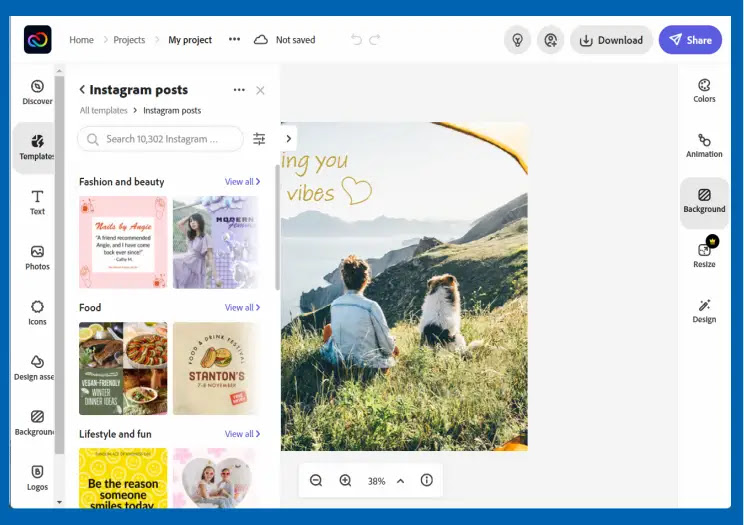This screenshot has width=744, height=525.
Task: Click the 38% zoom value
Action: tap(376, 481)
